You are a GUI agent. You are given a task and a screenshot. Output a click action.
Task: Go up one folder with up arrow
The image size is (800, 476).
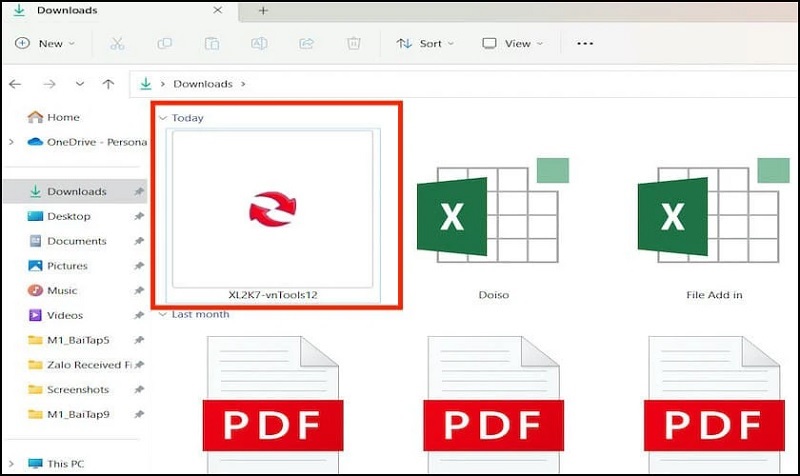point(108,84)
